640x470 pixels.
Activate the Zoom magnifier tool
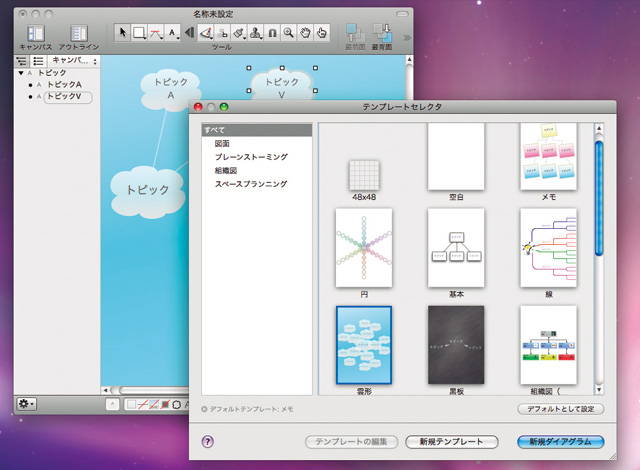(x=289, y=33)
